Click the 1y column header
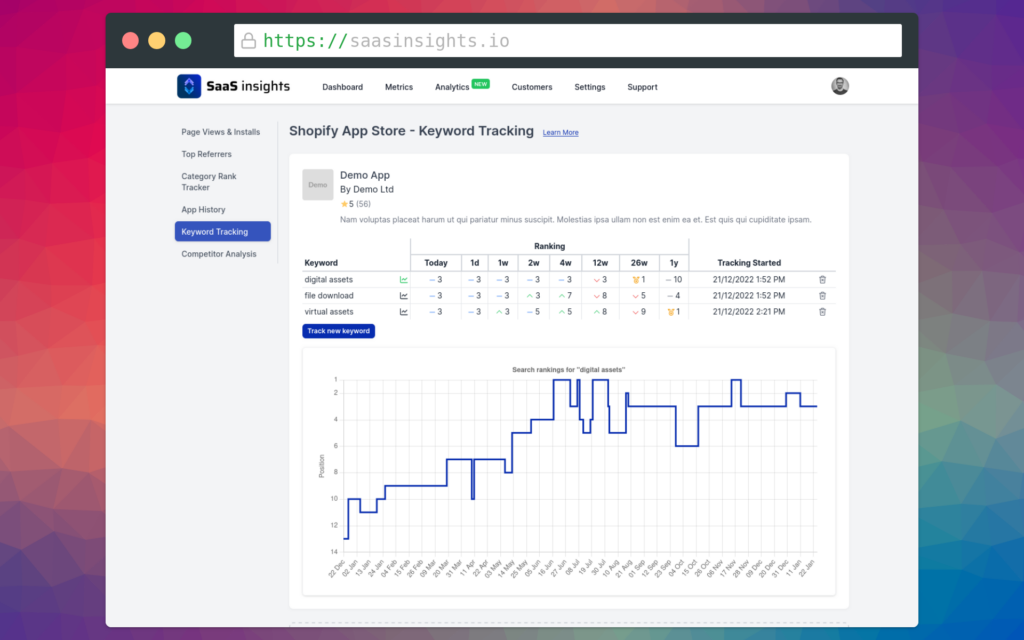The image size is (1024, 640). (674, 263)
